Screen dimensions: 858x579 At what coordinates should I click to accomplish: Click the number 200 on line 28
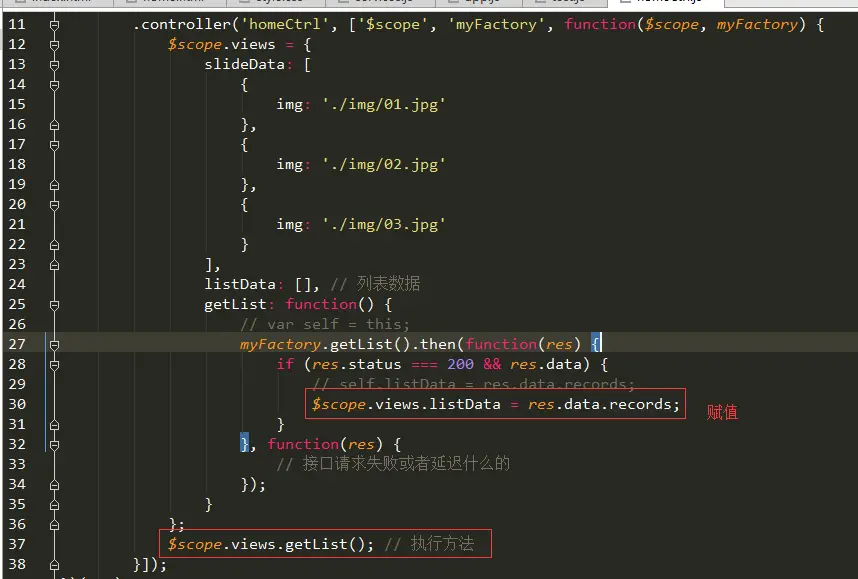click(461, 364)
